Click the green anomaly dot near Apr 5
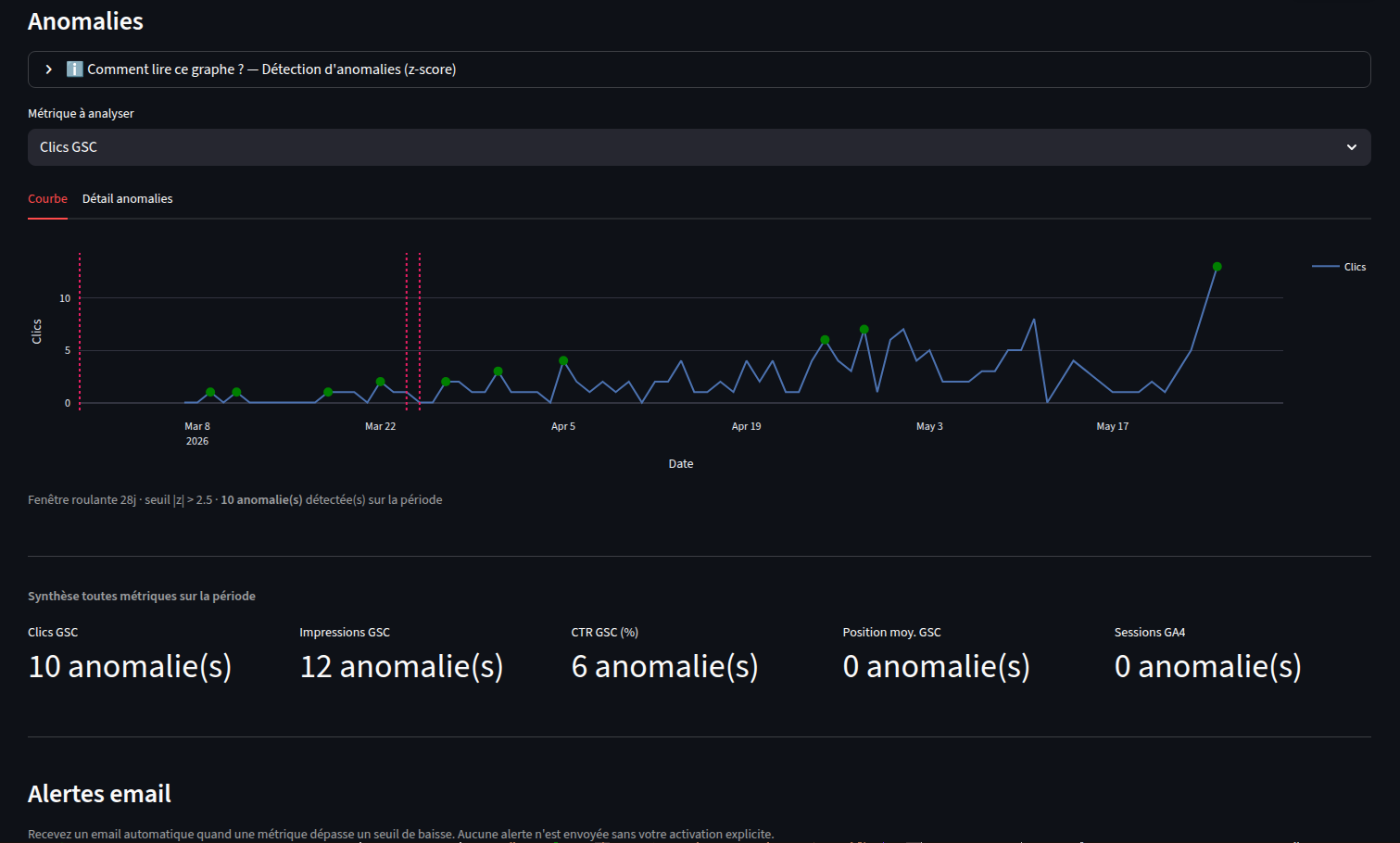This screenshot has height=843, width=1400. coord(563,361)
